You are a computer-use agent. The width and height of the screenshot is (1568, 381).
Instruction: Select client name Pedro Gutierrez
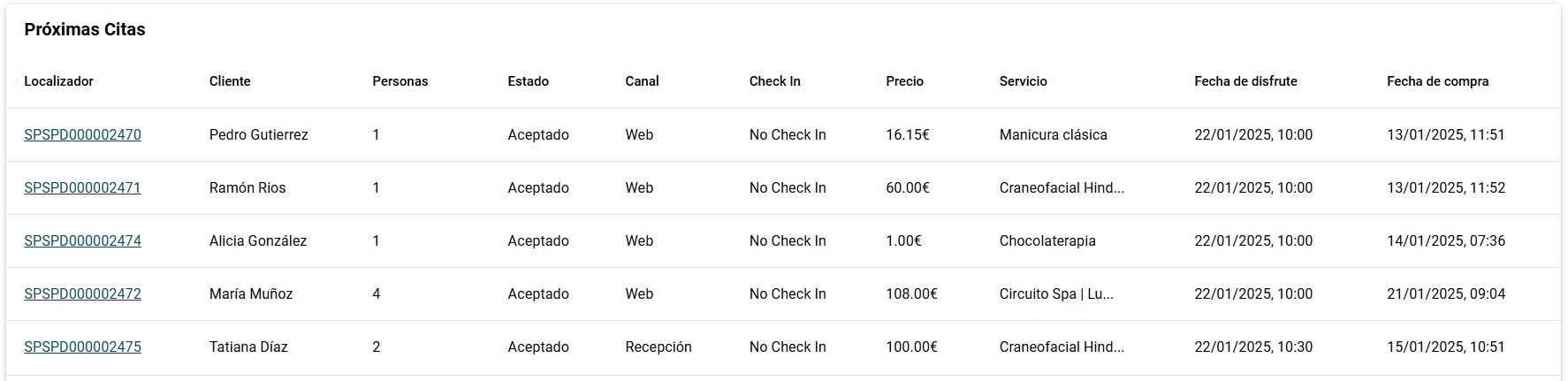[x=259, y=134]
